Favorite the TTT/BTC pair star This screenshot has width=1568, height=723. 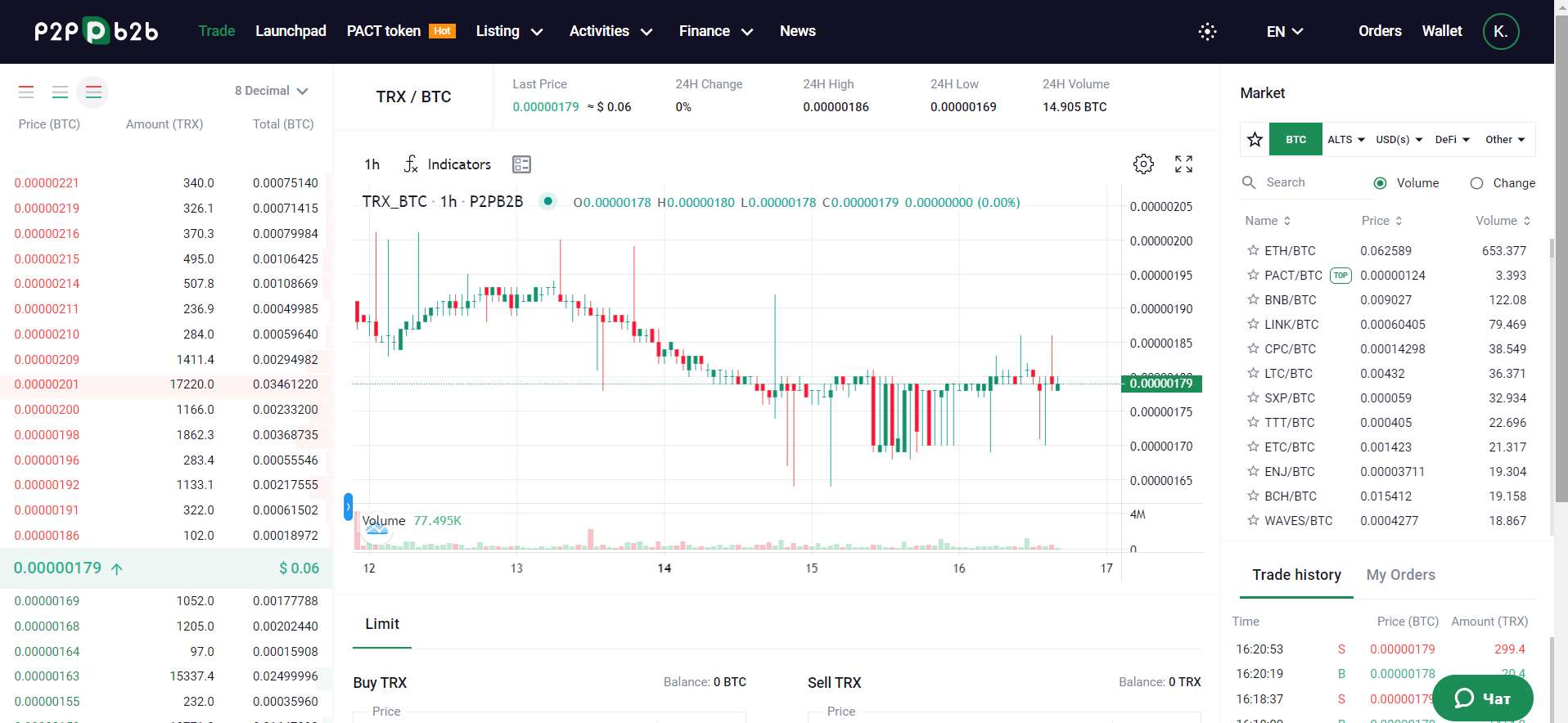point(1253,422)
